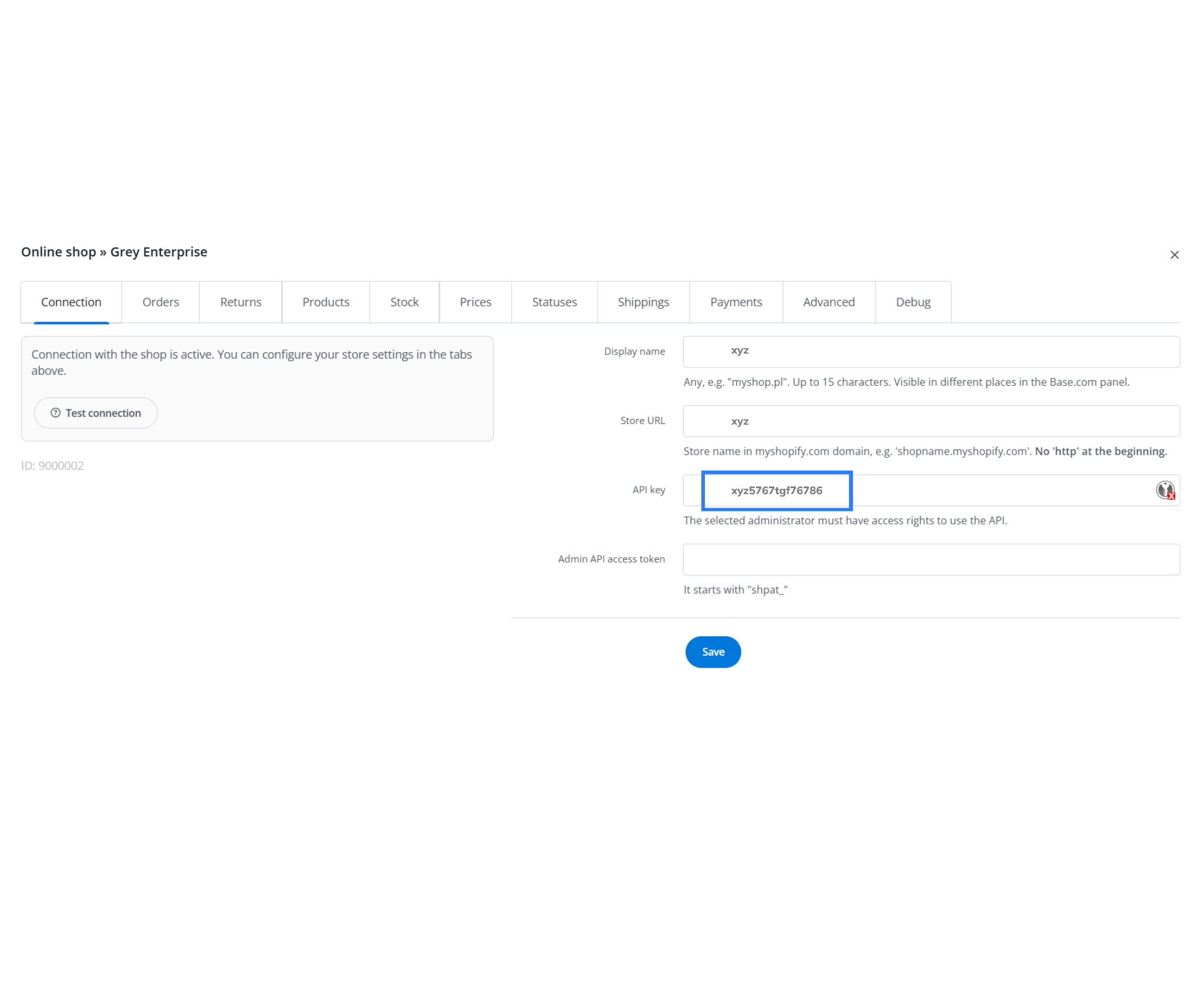Open the Returns tab
The height and width of the screenshot is (1004, 1204).
pos(240,302)
